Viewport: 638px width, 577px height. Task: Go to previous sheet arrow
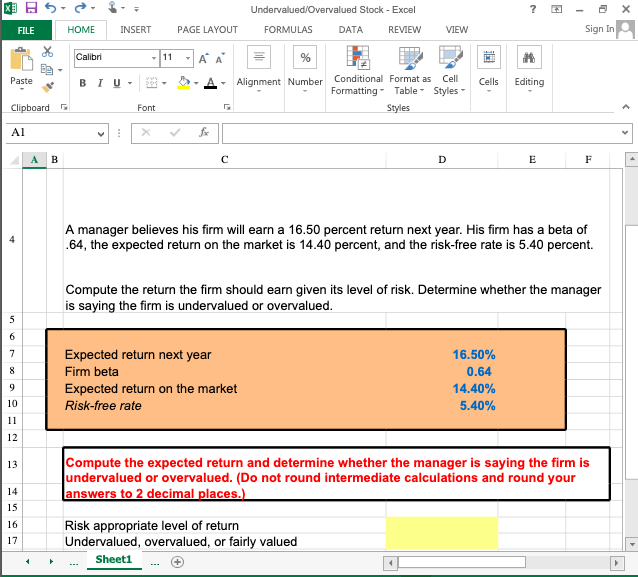[x=28, y=562]
